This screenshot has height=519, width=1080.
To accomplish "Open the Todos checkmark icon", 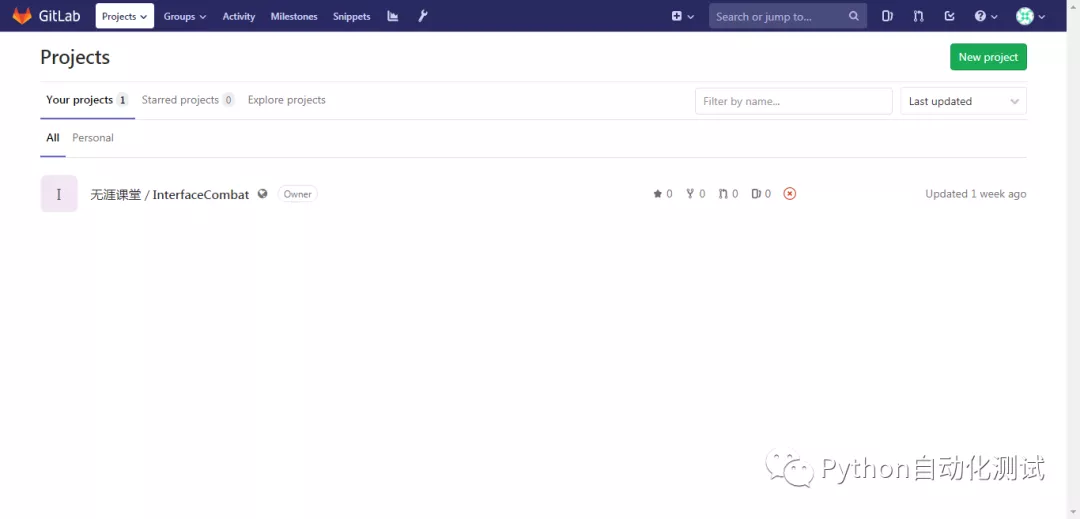I will [x=949, y=16].
